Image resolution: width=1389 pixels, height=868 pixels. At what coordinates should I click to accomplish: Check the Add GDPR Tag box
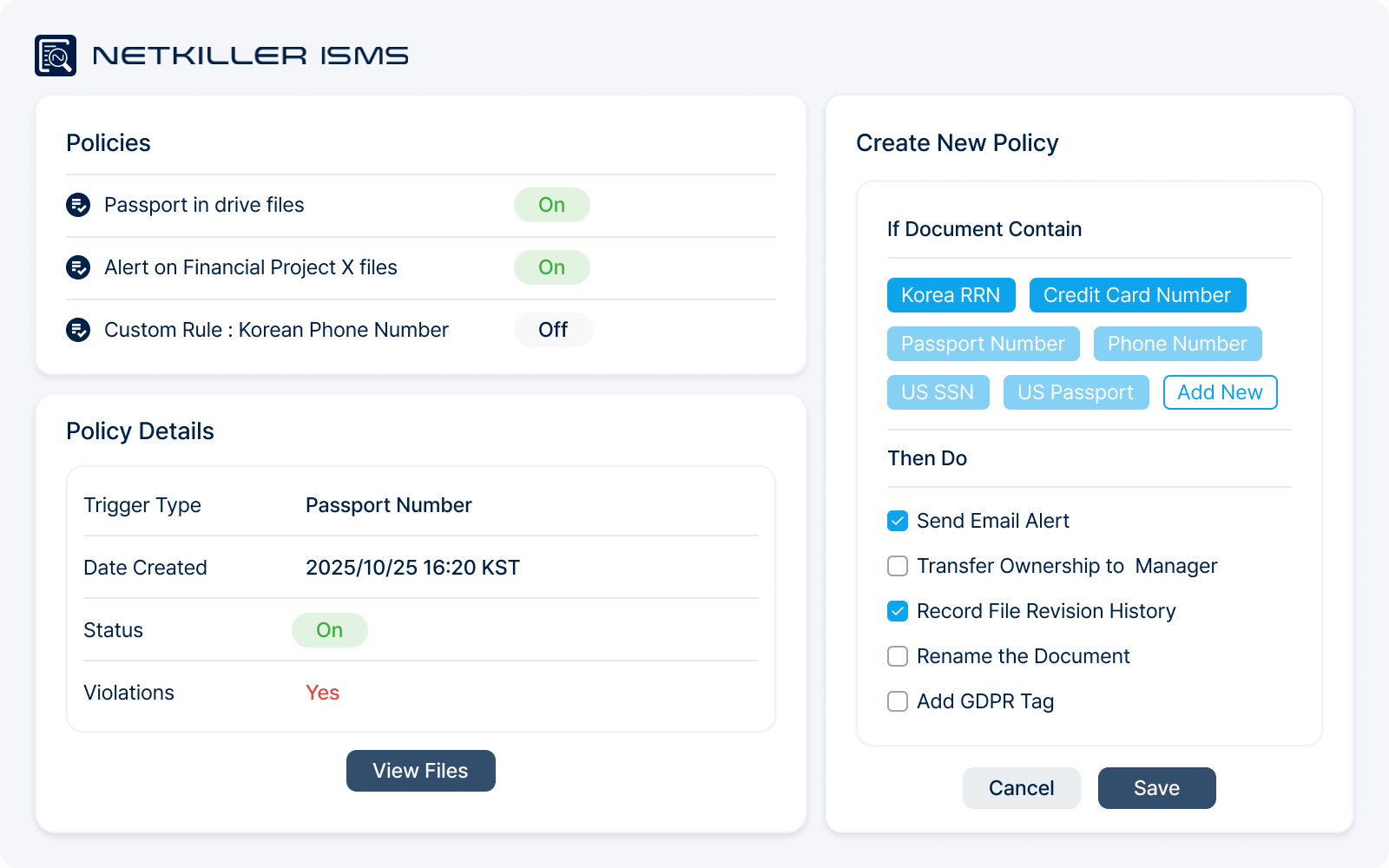click(x=898, y=701)
